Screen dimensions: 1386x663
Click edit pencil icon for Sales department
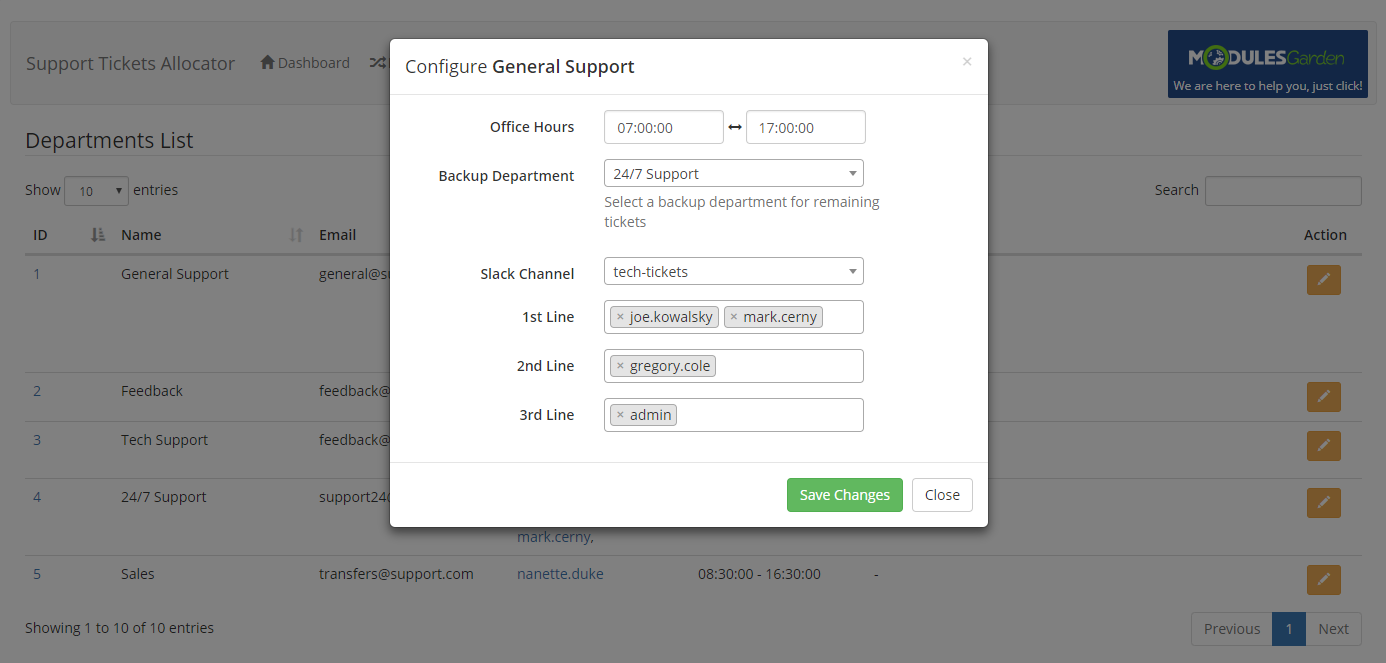pyautogui.click(x=1323, y=580)
